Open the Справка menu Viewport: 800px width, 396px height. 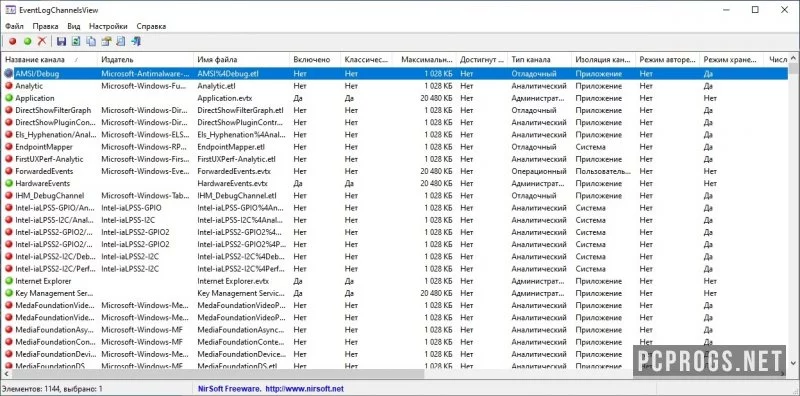(151, 26)
